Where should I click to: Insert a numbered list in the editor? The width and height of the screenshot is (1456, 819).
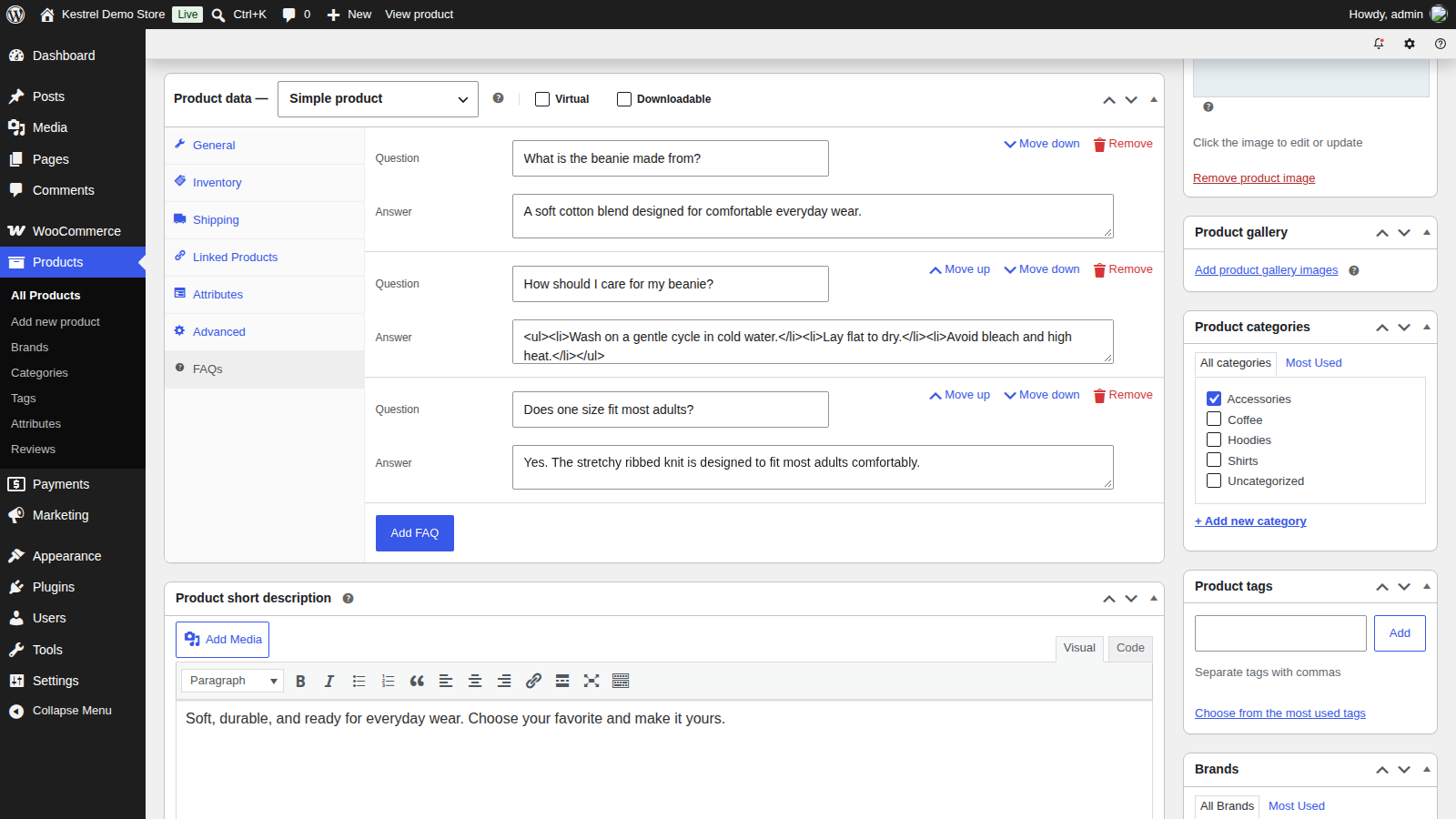click(388, 681)
